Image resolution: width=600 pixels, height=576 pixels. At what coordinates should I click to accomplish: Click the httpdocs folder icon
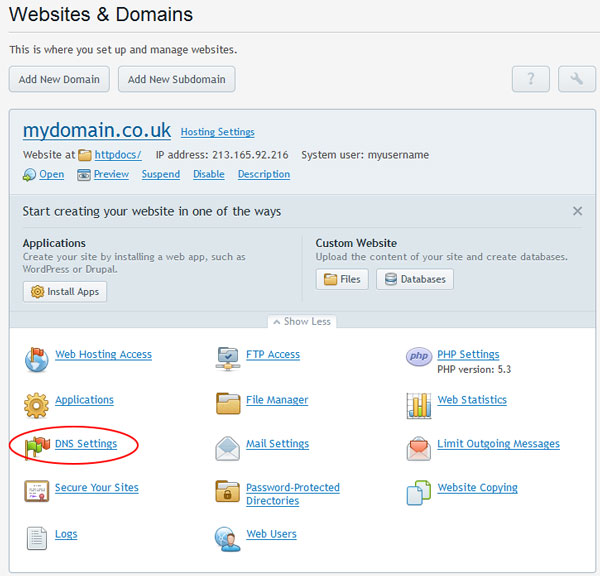coord(85,155)
